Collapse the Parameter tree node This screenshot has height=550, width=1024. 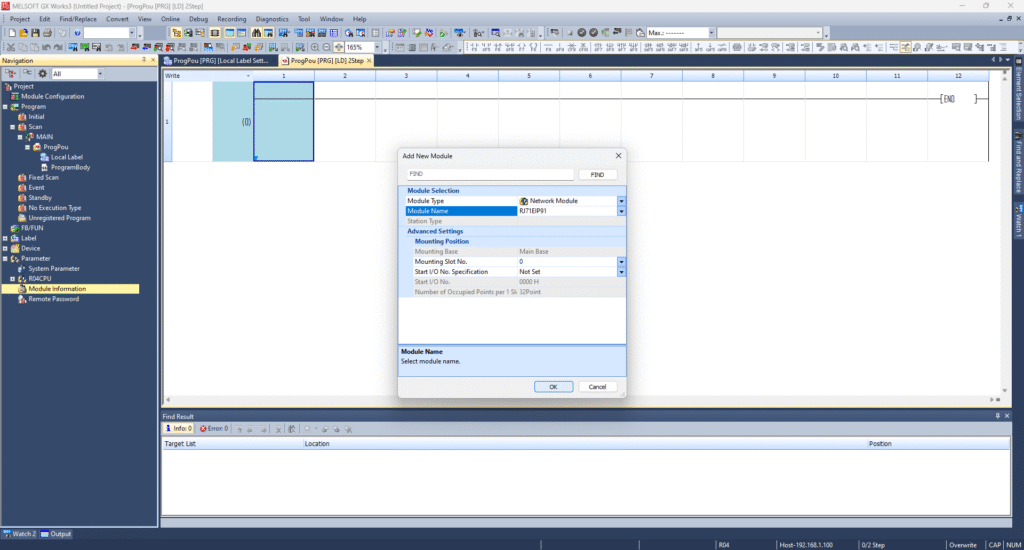(5, 259)
